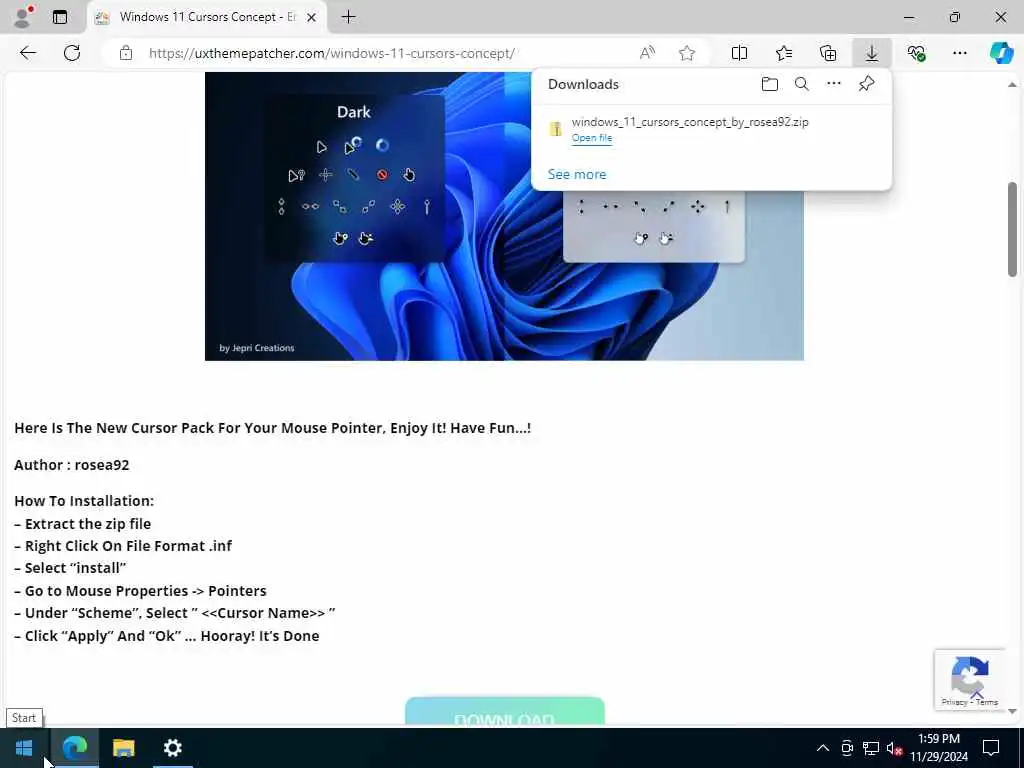
Task: Click the muted volume tray icon
Action: click(x=894, y=748)
